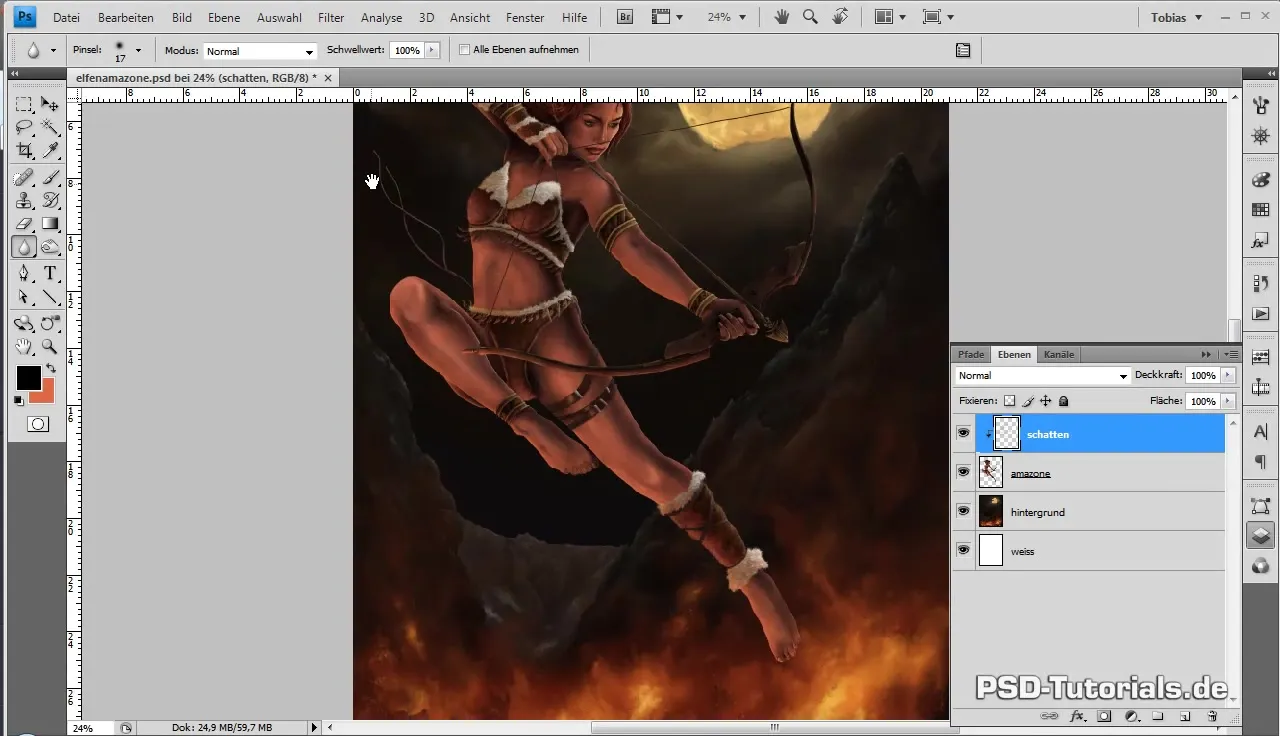Hide the hintergrund layer
Screen dimensions: 1280x736
click(x=963, y=511)
